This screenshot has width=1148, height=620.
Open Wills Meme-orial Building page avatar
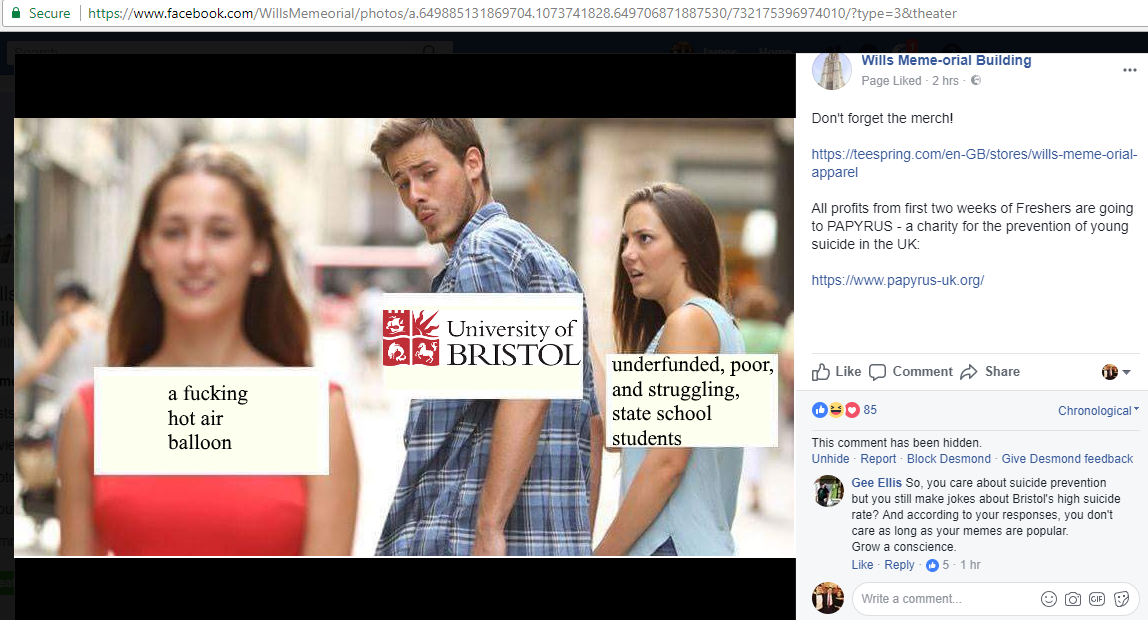tap(832, 70)
